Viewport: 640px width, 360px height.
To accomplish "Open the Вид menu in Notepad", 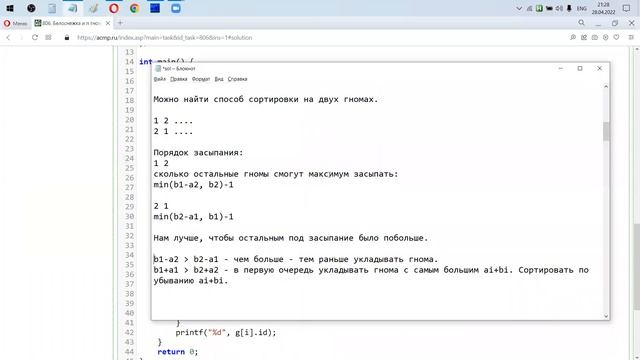I will click(x=219, y=79).
